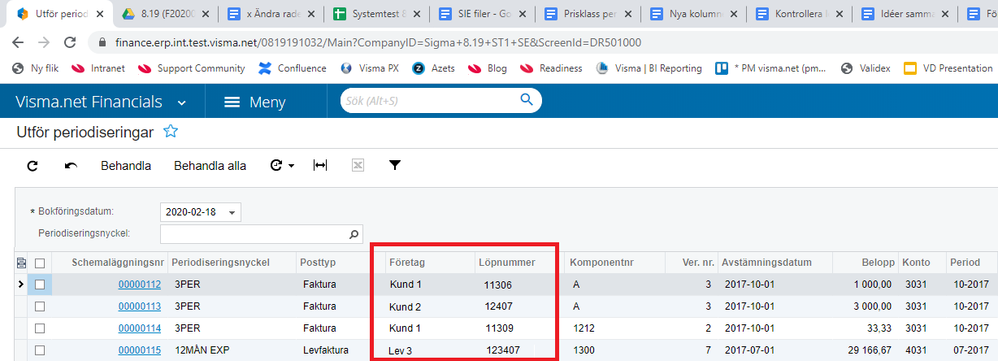This screenshot has width=998, height=361.
Task: Select the 33,33 amount cell
Action: pyautogui.click(x=880, y=329)
